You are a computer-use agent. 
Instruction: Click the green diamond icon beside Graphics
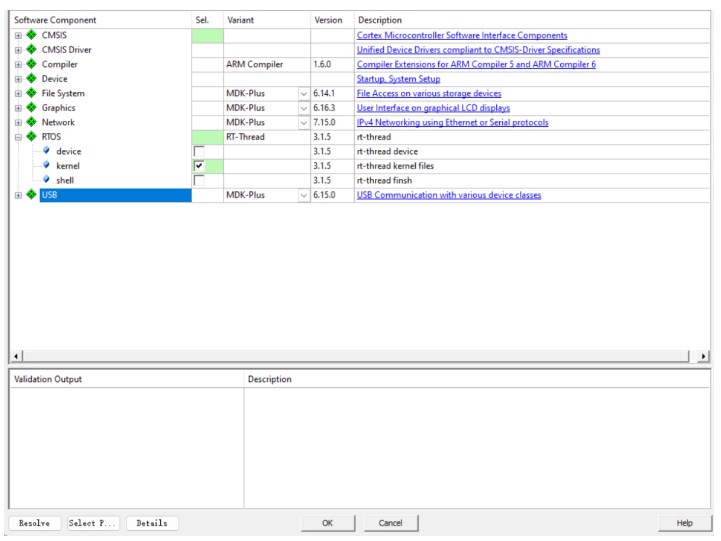click(x=31, y=108)
